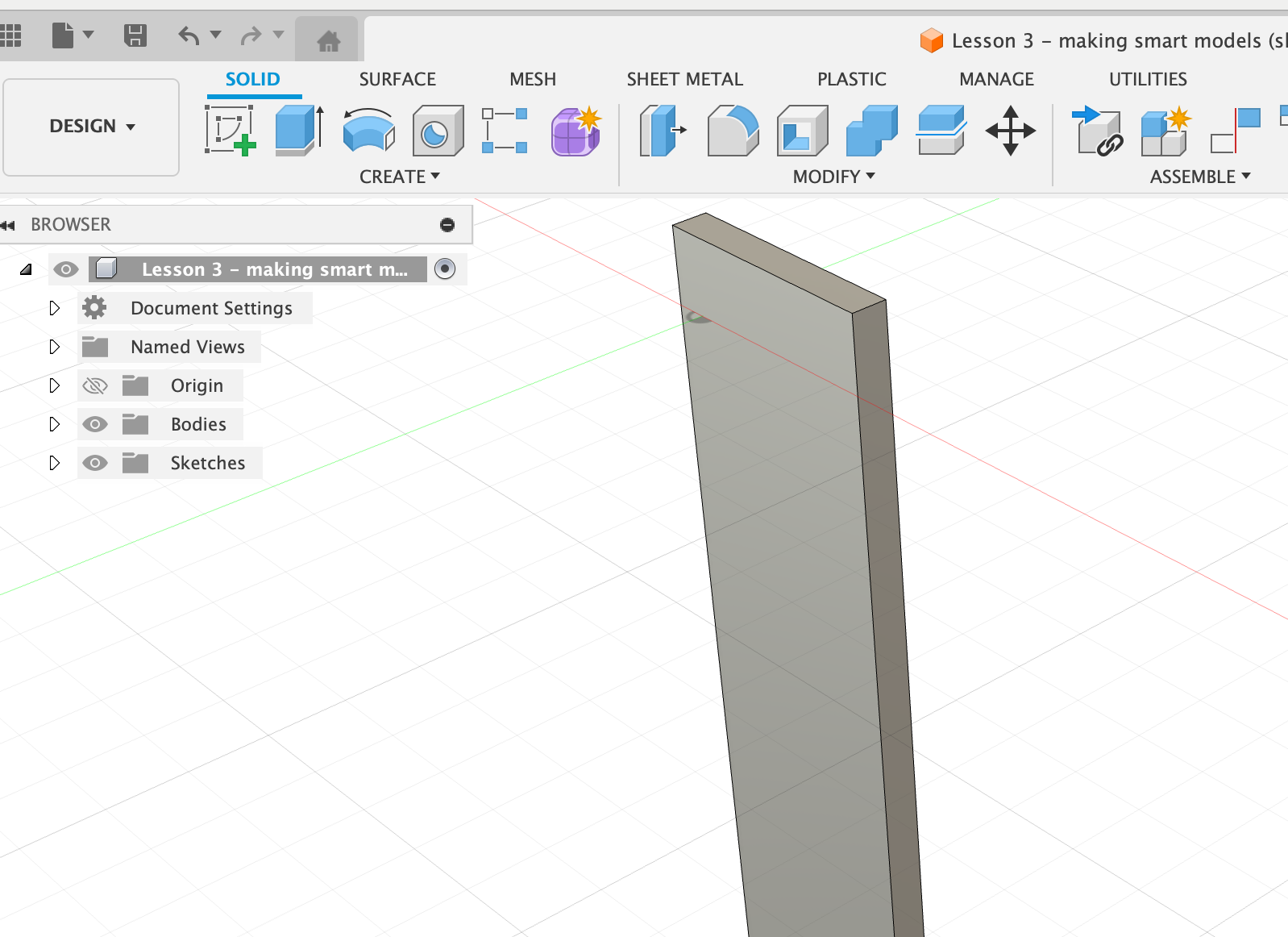Activate the Shell tool
This screenshot has height=937, width=1288.
pyautogui.click(x=802, y=130)
